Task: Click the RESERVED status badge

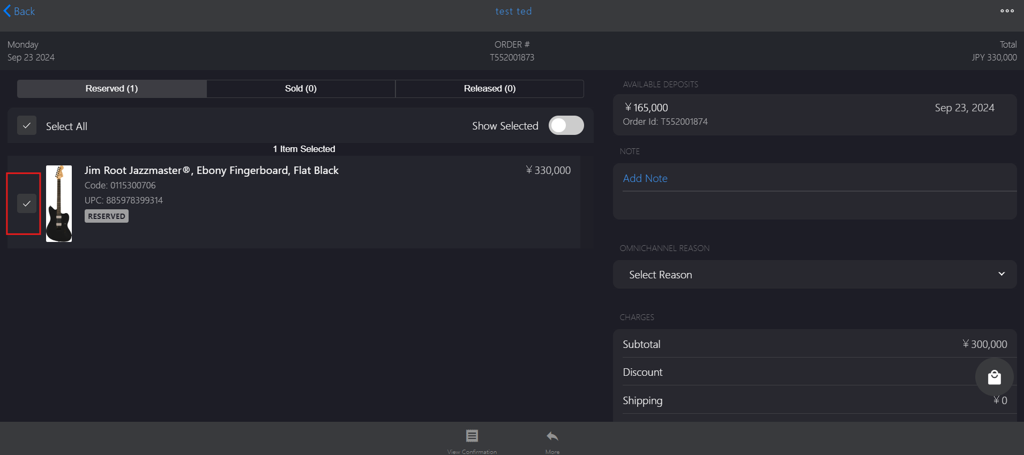Action: [x=106, y=216]
